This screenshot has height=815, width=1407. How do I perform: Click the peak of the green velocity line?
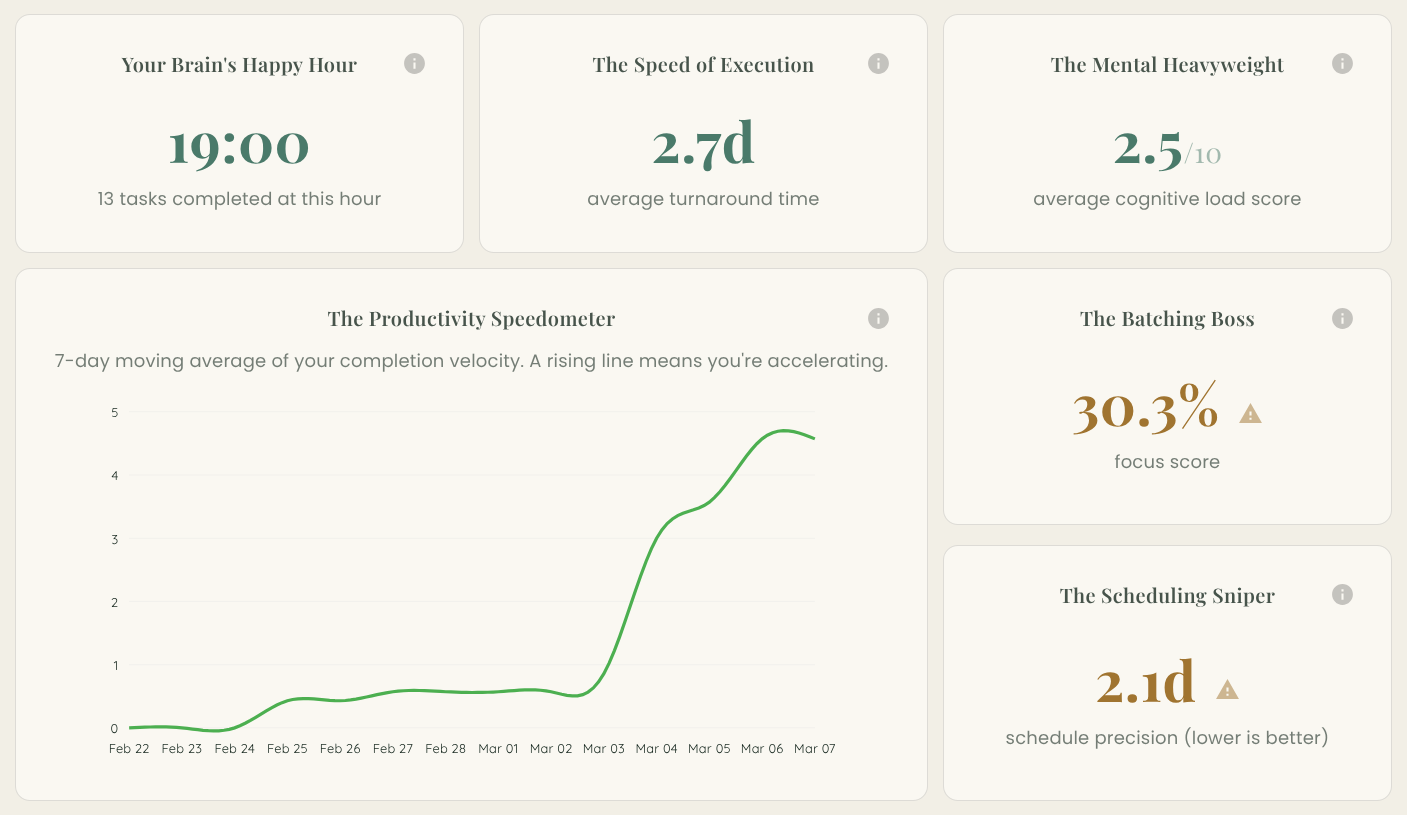point(784,431)
